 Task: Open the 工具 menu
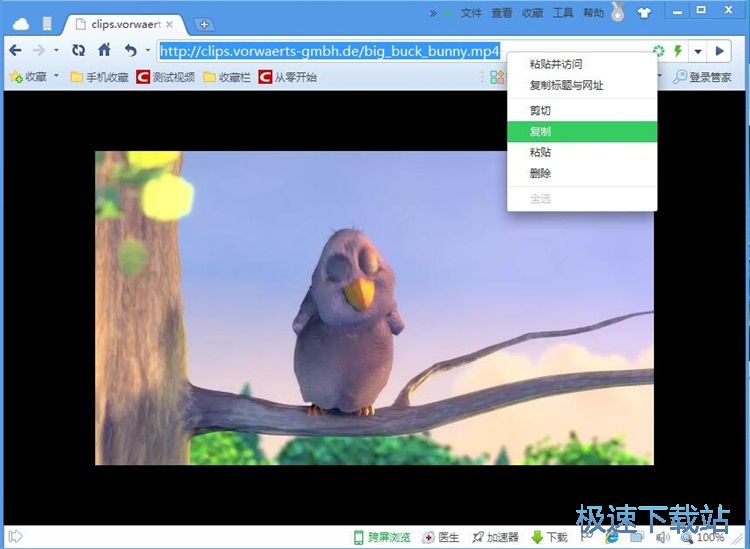[563, 13]
